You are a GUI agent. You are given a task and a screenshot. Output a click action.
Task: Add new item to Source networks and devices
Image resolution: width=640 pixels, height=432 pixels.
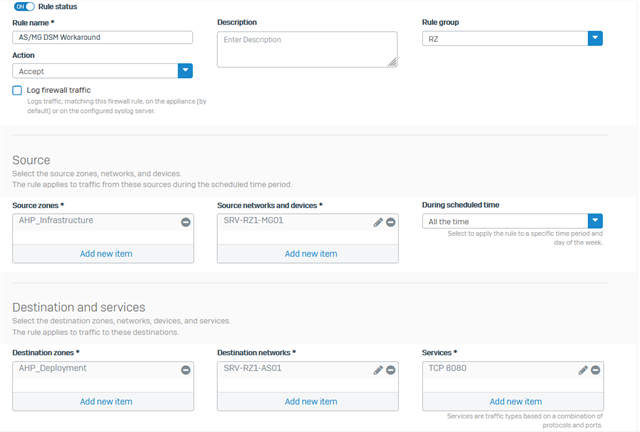click(311, 254)
